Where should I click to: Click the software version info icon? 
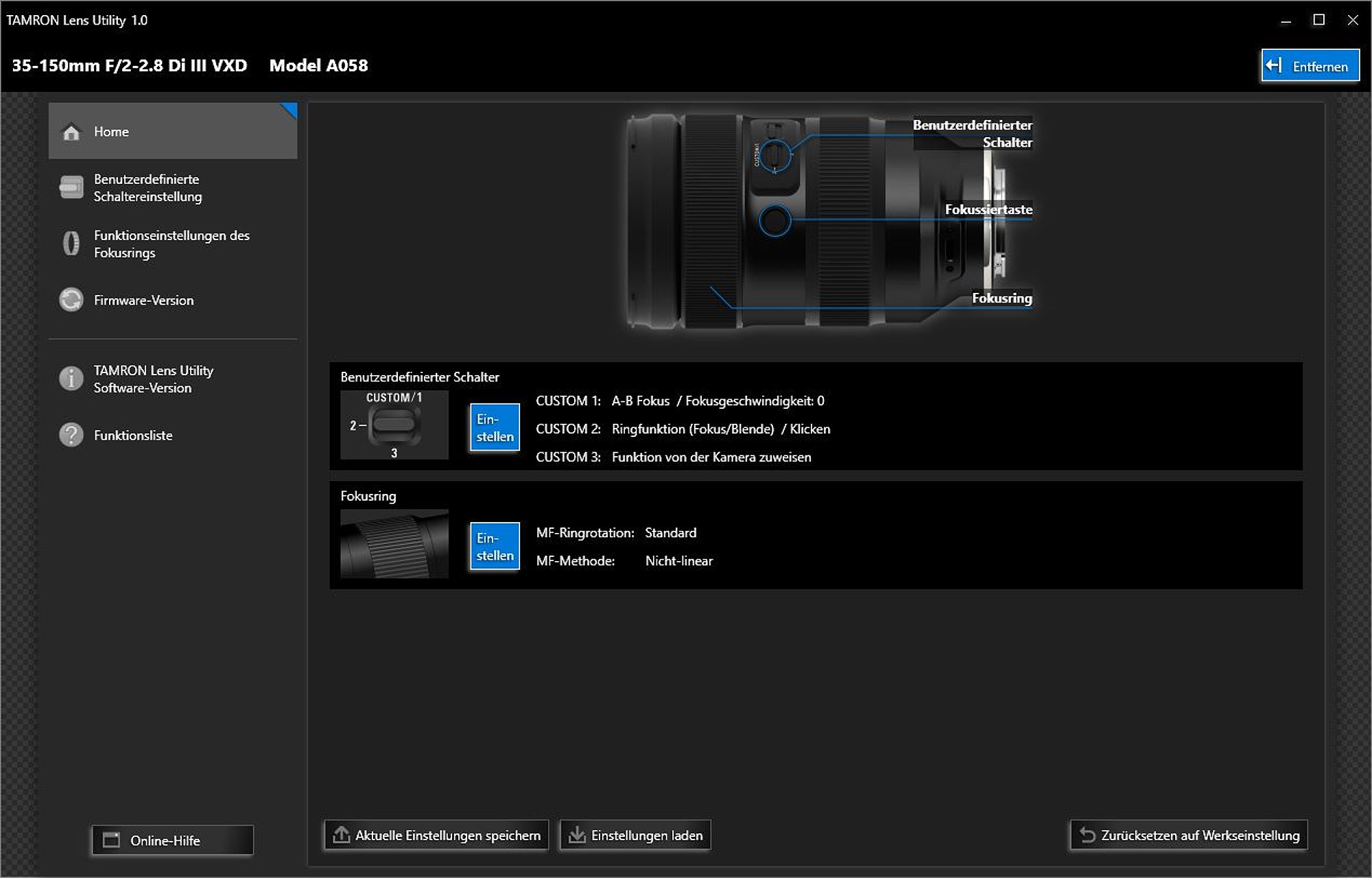(71, 378)
